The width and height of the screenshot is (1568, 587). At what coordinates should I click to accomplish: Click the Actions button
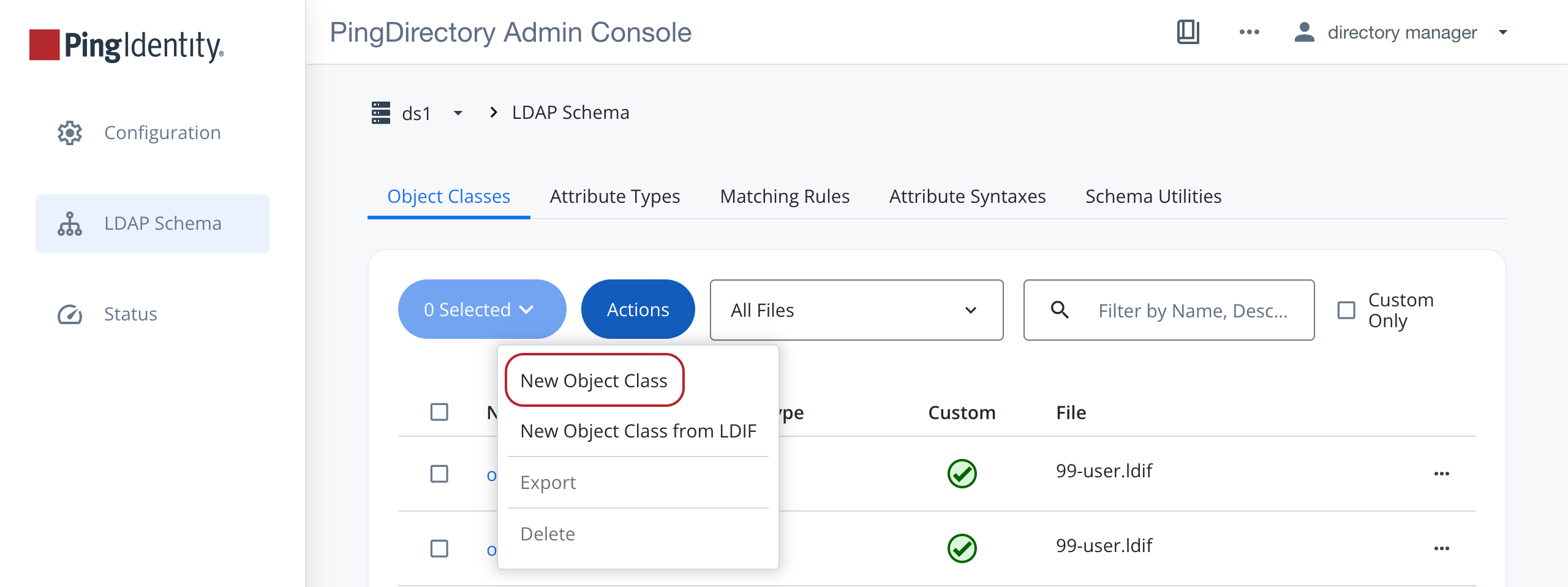pos(638,309)
